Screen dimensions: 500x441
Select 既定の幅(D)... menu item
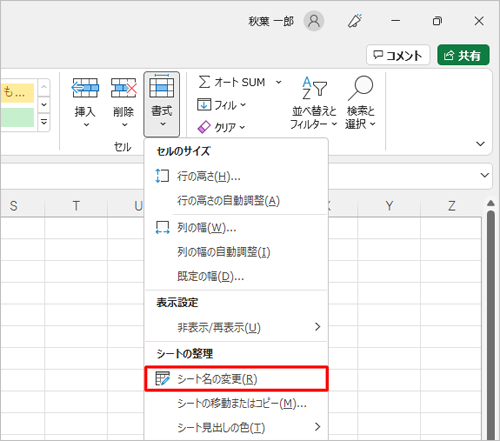[236, 276]
